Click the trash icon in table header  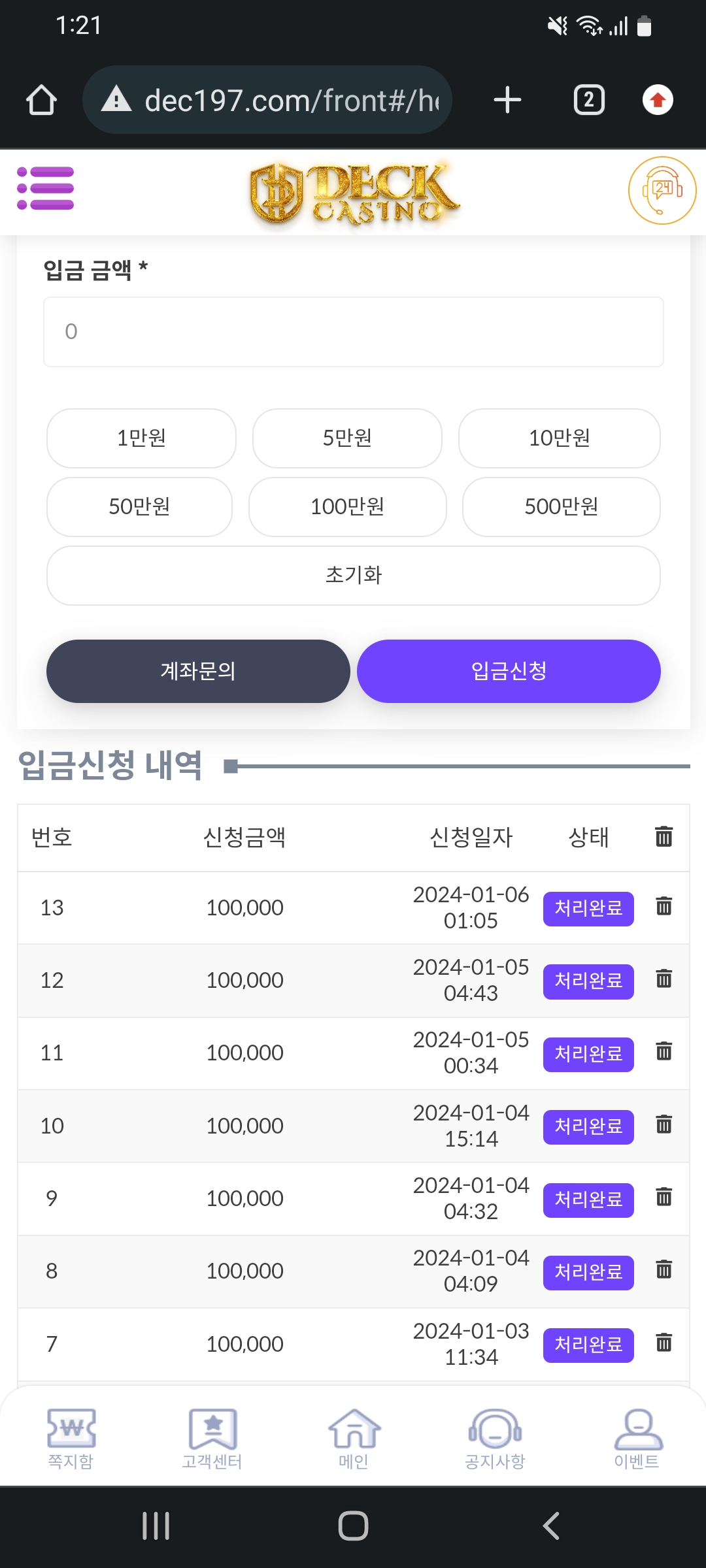[664, 836]
